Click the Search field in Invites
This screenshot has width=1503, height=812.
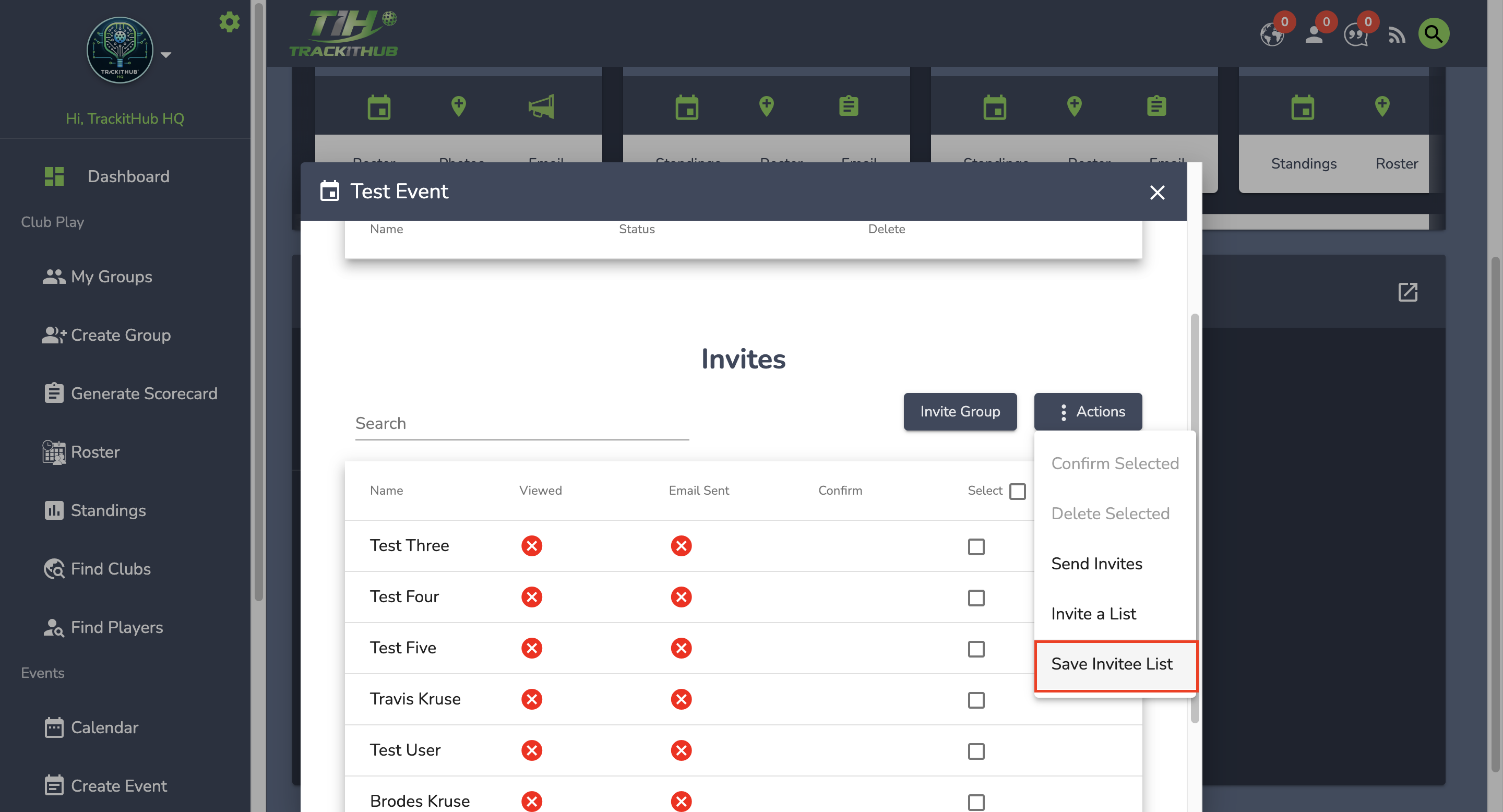(x=522, y=424)
